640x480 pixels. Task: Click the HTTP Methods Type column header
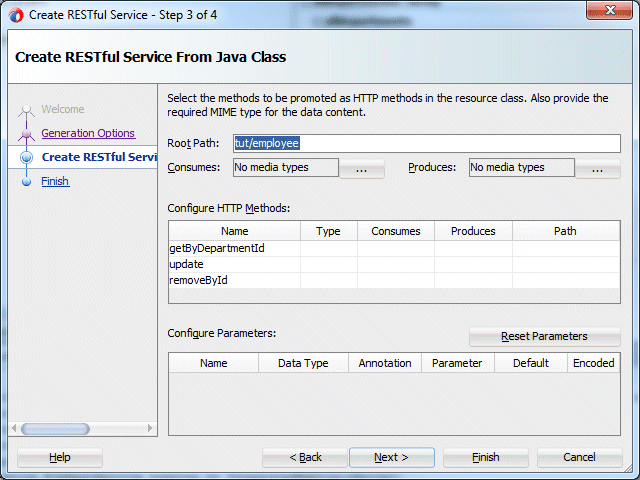point(329,231)
